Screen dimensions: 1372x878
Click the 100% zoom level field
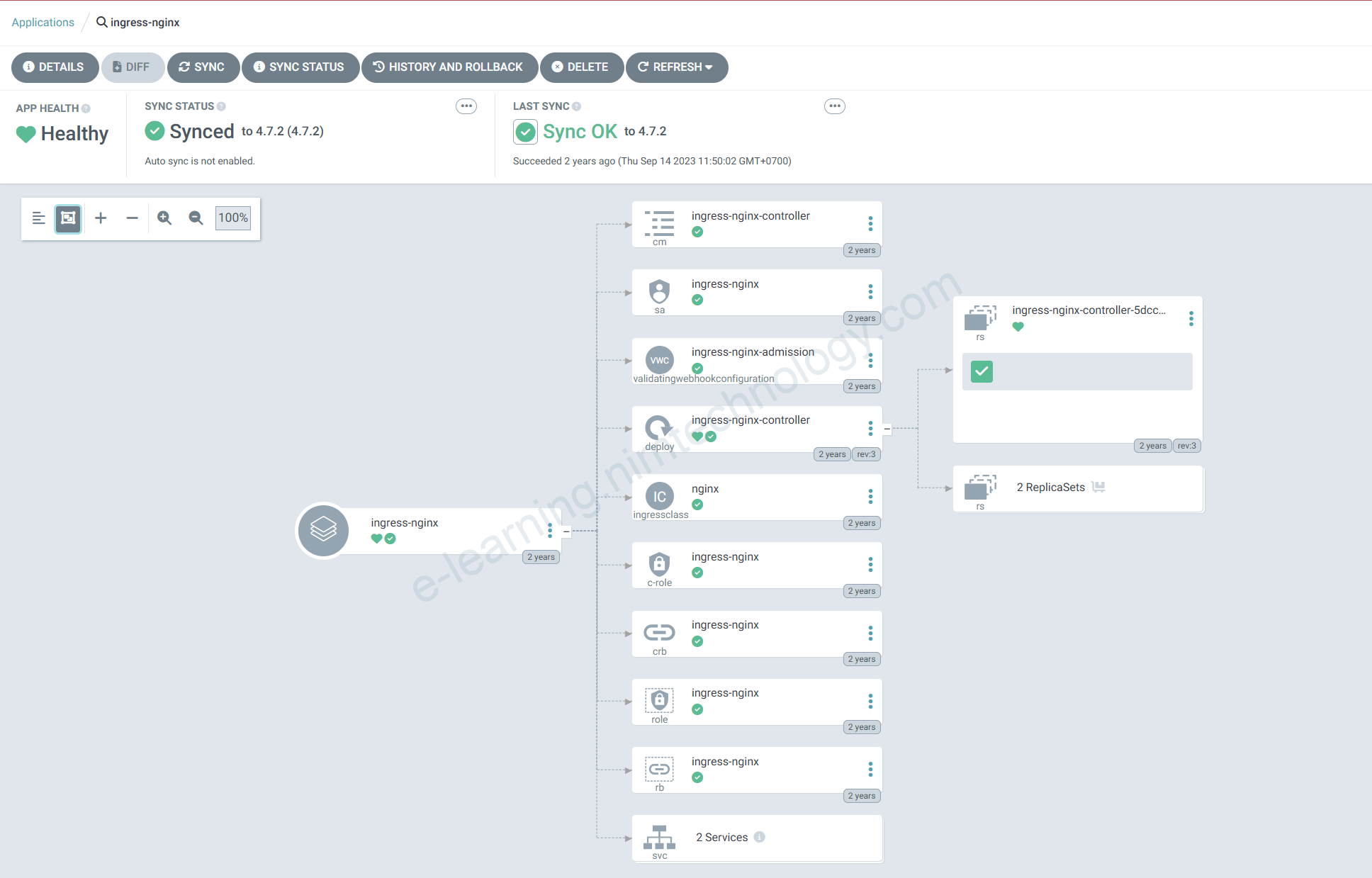233,218
